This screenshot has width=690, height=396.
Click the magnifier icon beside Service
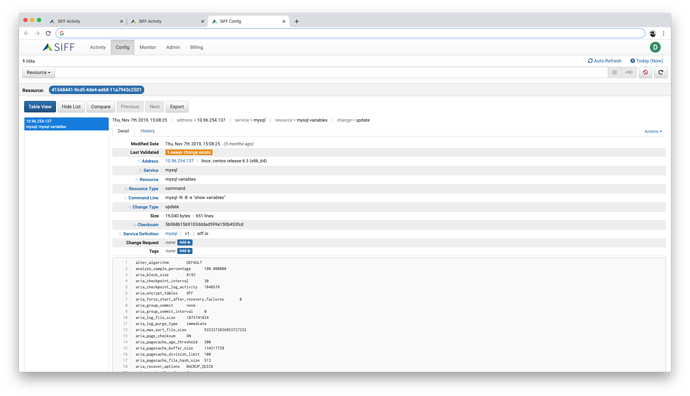coord(140,170)
